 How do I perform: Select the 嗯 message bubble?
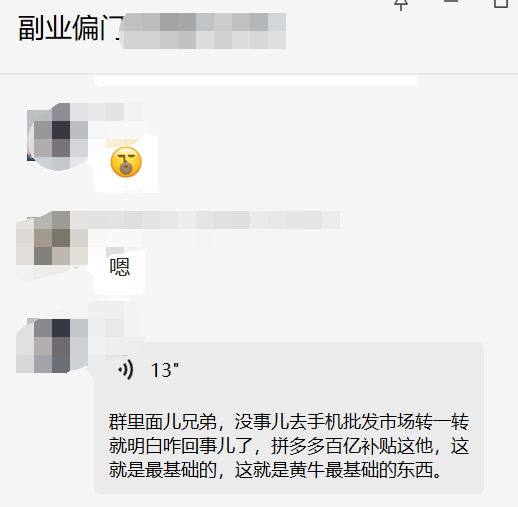(x=119, y=272)
